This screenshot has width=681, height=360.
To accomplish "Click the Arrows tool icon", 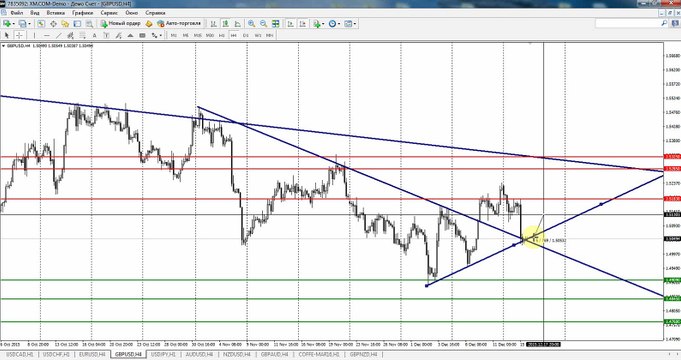I will point(154,35).
